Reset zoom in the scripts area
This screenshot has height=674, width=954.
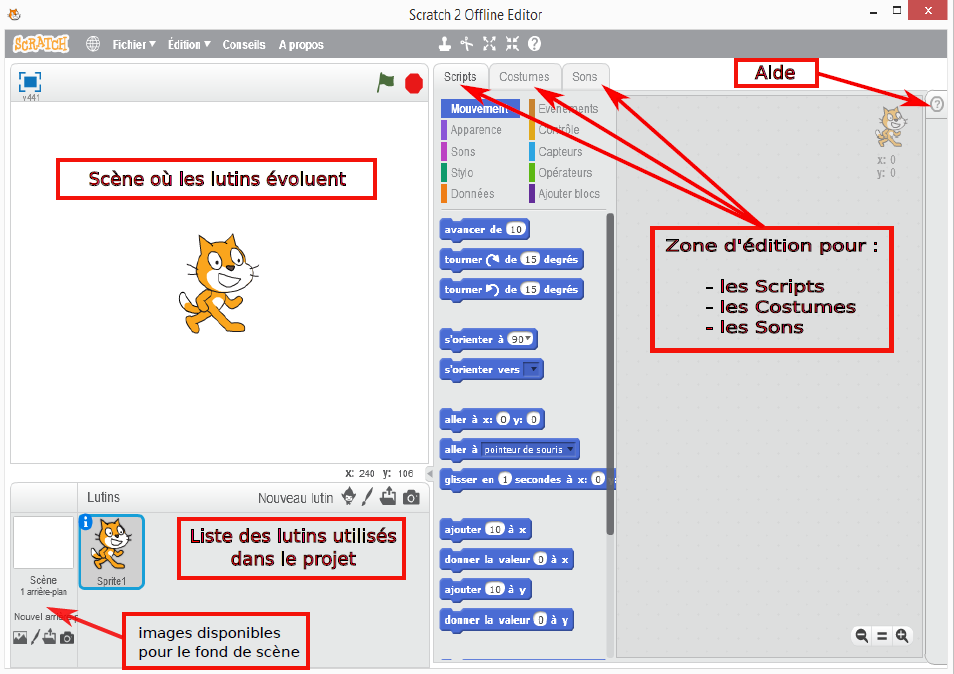[882, 636]
